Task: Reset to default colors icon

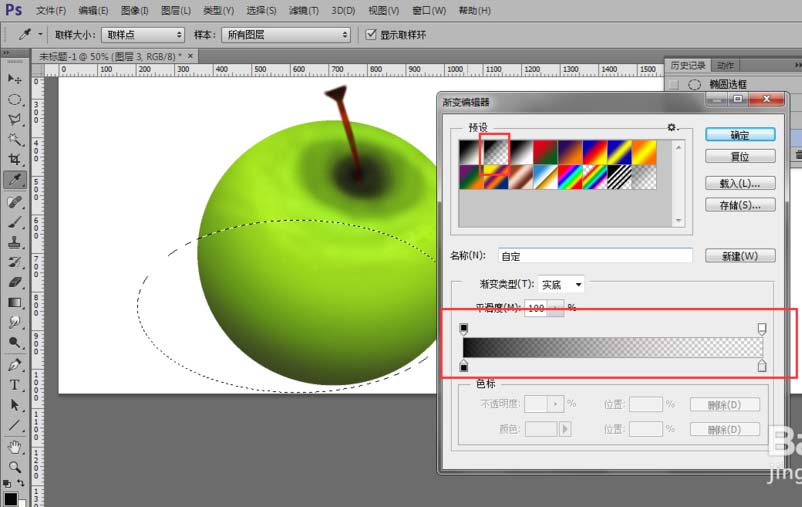Action: [x=7, y=483]
